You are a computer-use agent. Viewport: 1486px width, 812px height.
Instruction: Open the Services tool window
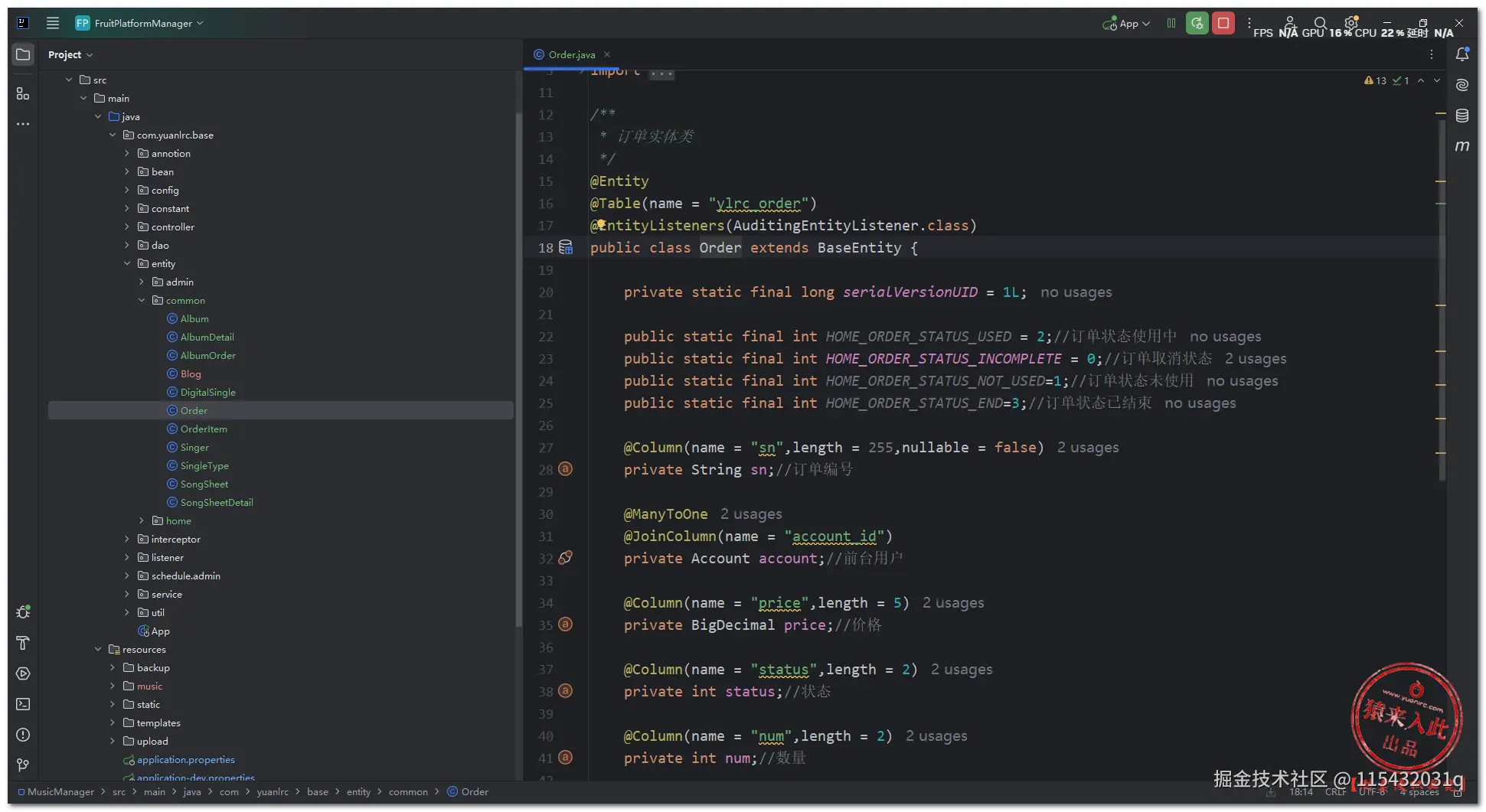(23, 673)
